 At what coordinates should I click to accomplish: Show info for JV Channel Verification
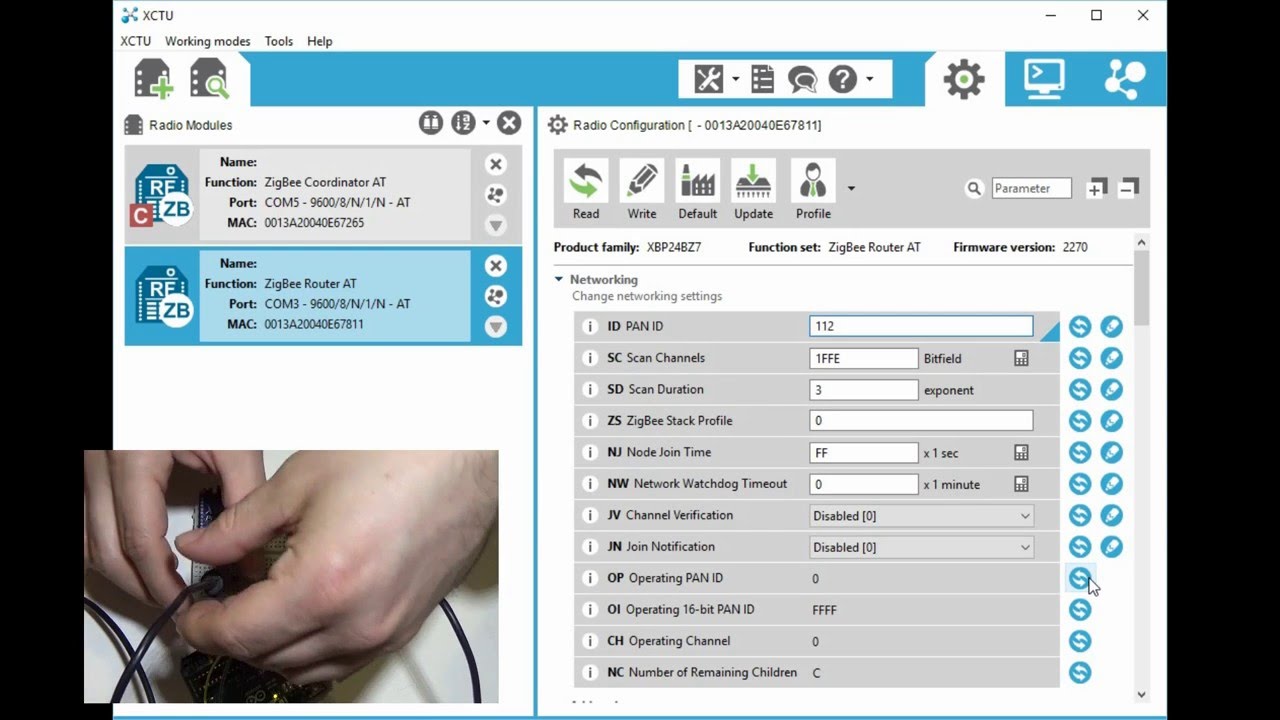590,515
